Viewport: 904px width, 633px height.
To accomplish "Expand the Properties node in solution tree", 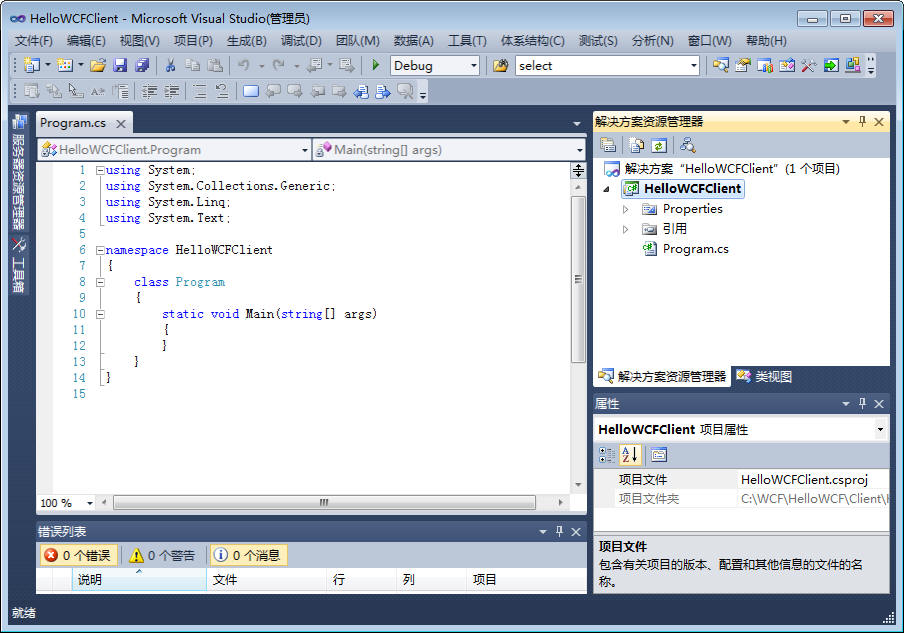I will click(x=626, y=209).
